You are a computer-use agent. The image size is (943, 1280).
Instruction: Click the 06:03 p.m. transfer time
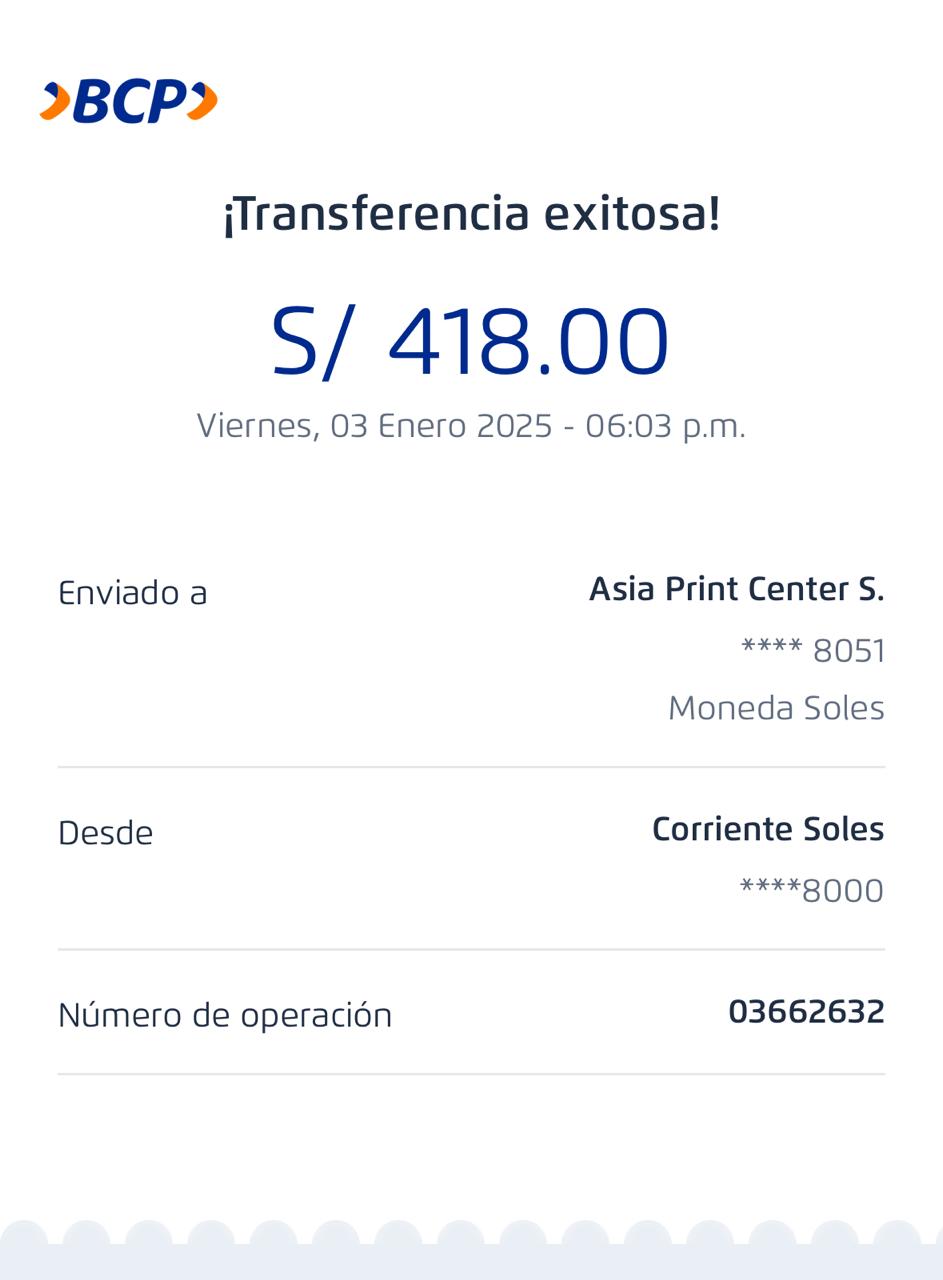click(x=665, y=426)
